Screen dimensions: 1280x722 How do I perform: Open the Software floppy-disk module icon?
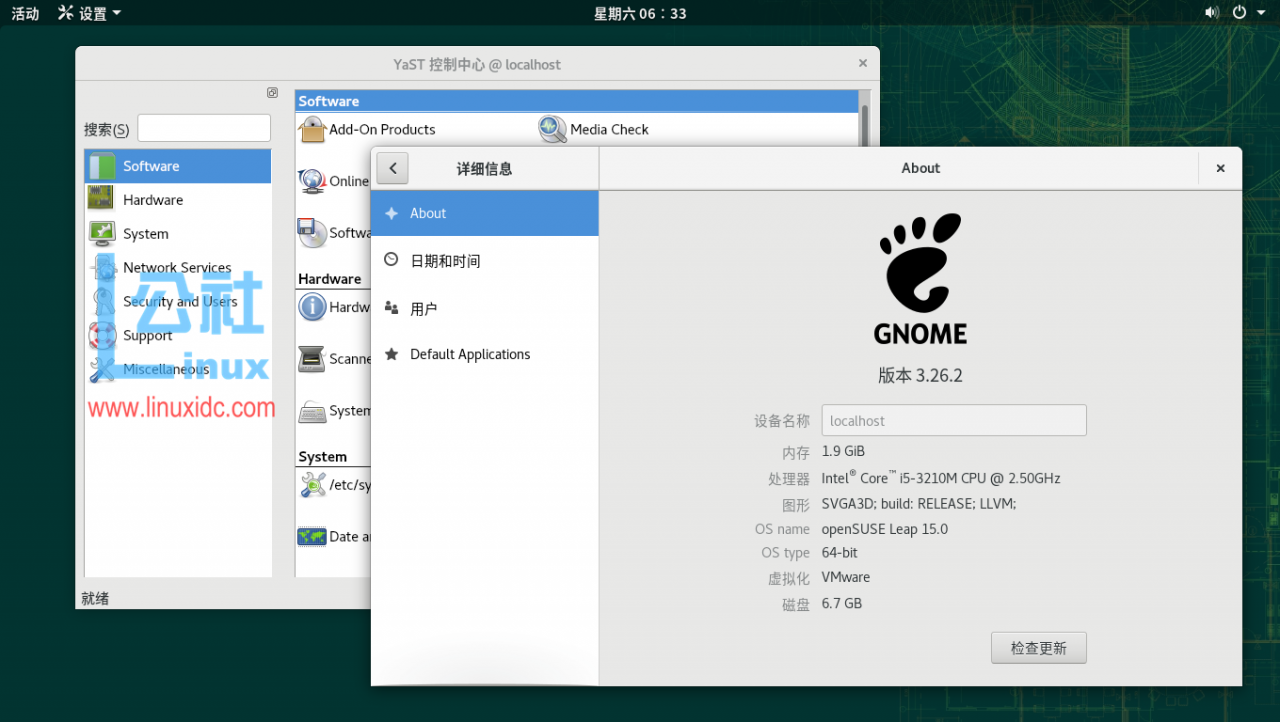(x=312, y=233)
